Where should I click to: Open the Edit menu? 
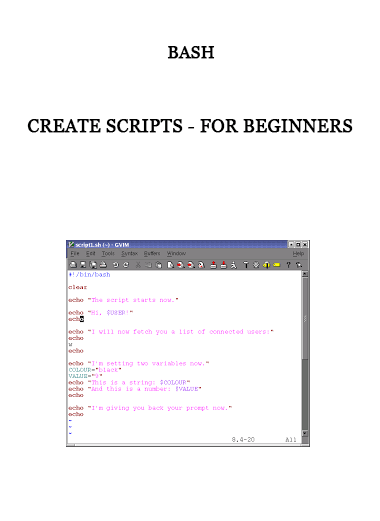point(90,254)
